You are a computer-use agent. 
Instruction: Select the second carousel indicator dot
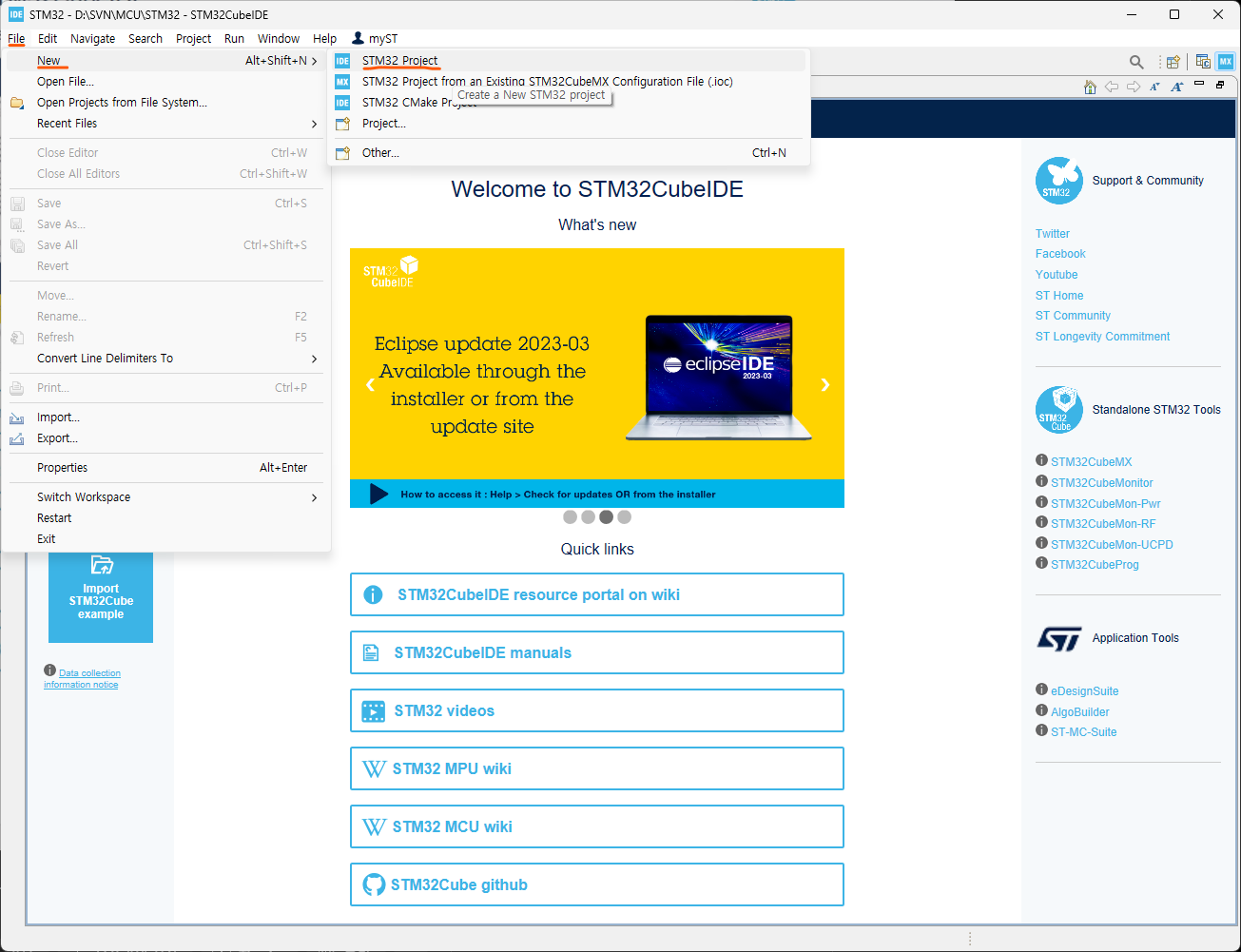[x=589, y=517]
